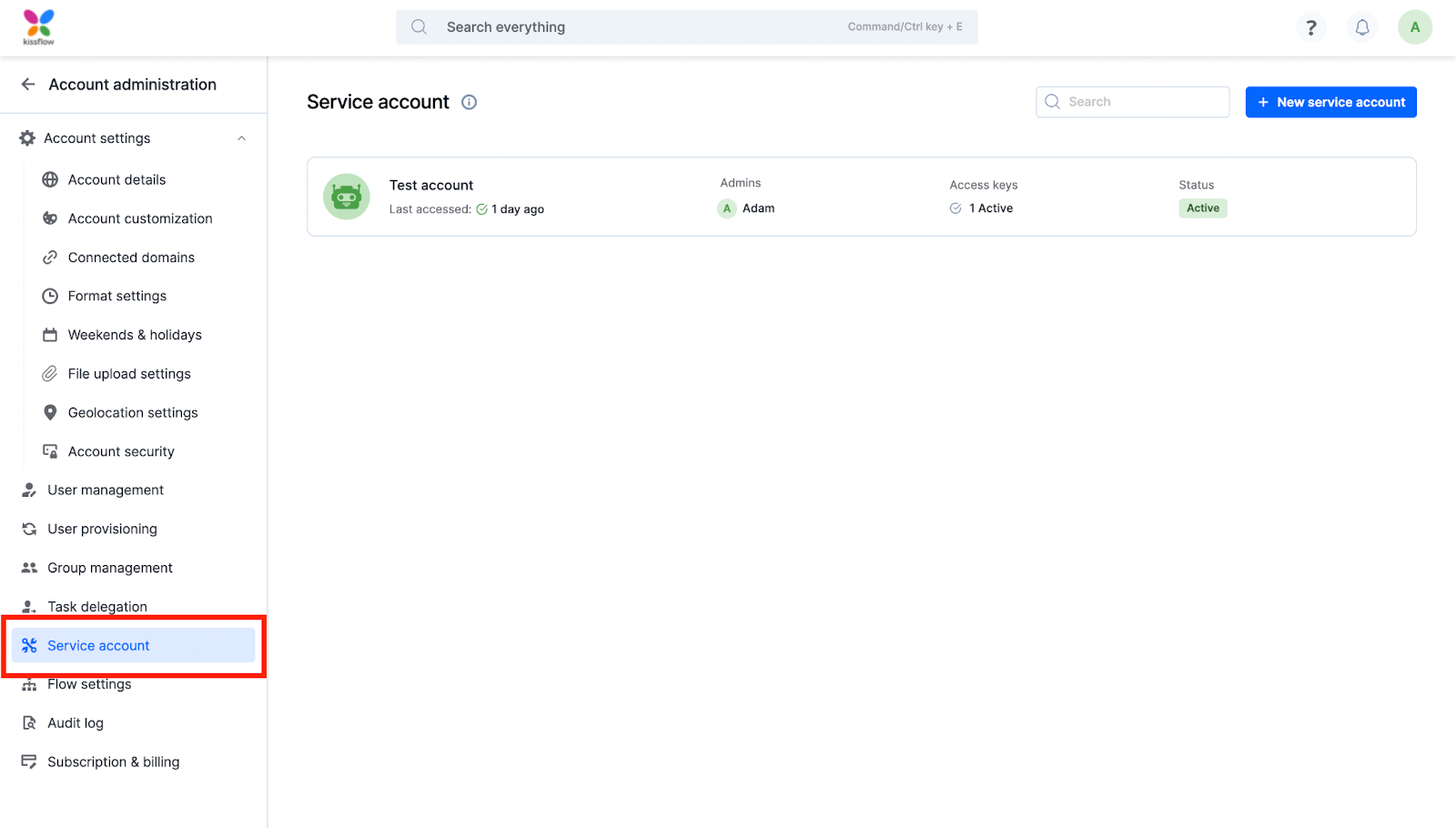
Task: Click the clock icon for Format settings
Action: [x=50, y=296]
